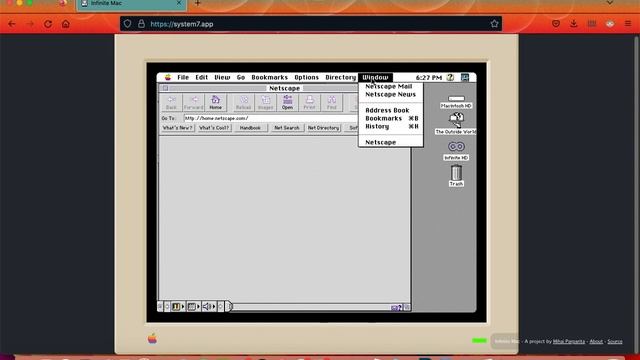The image size is (640, 360).
Task: Click the What's Cool? directory button
Action: point(214,128)
